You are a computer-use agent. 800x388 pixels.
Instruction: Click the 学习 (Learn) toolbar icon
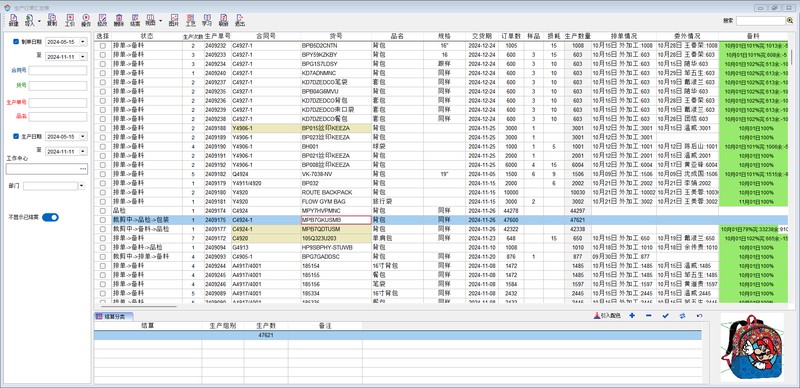[207, 20]
